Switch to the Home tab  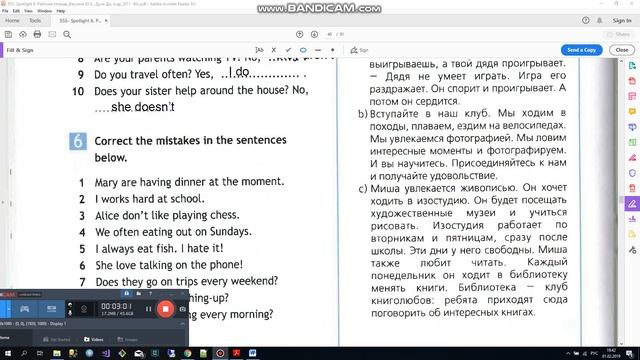[12, 20]
